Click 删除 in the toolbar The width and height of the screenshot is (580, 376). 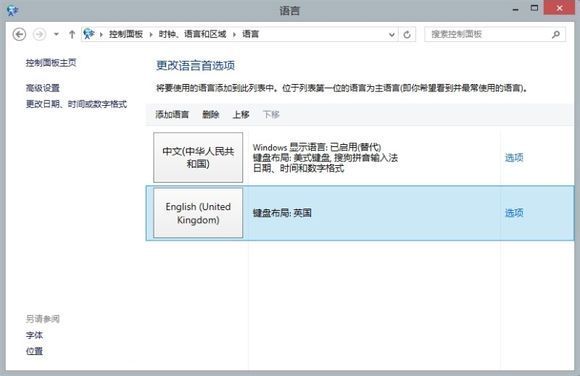click(x=211, y=114)
